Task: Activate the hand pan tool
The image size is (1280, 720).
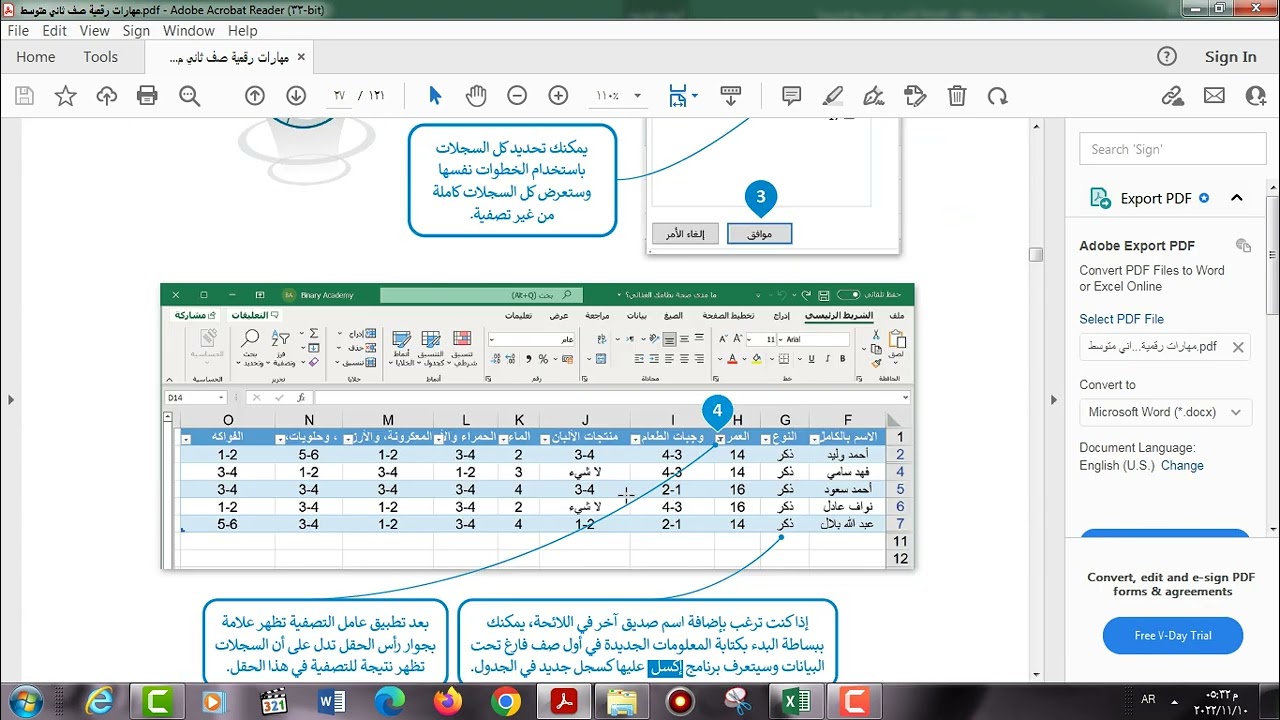Action: [476, 96]
